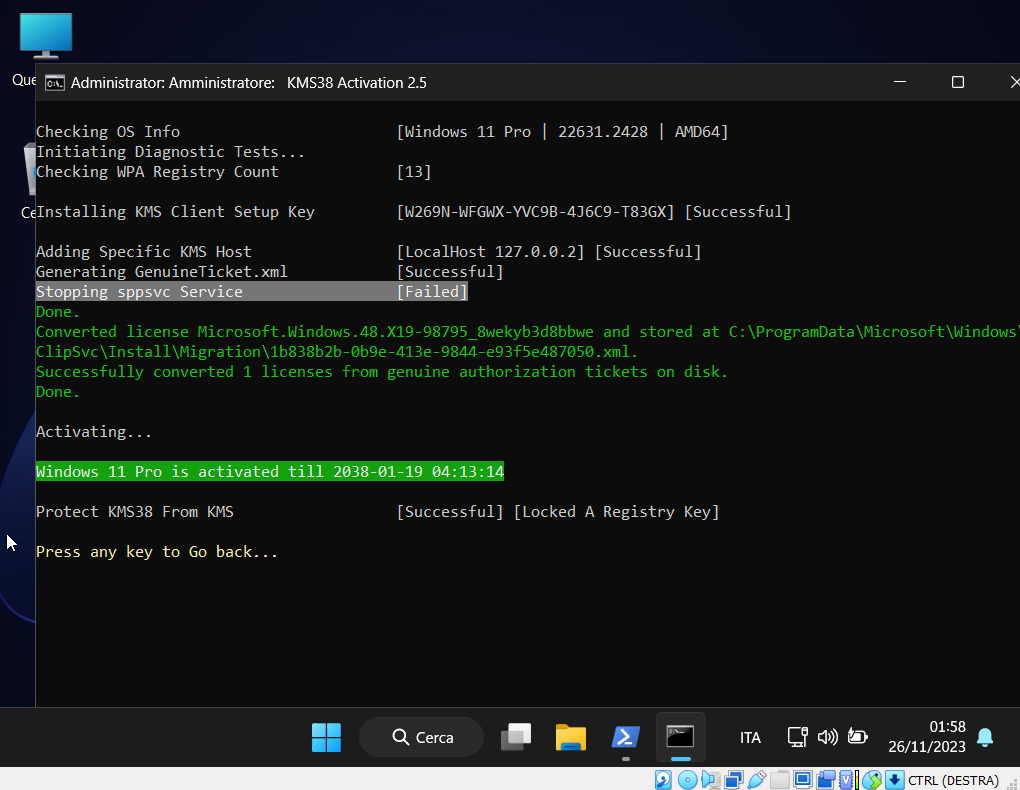
Task: Open the Cerca search box
Action: [x=422, y=737]
